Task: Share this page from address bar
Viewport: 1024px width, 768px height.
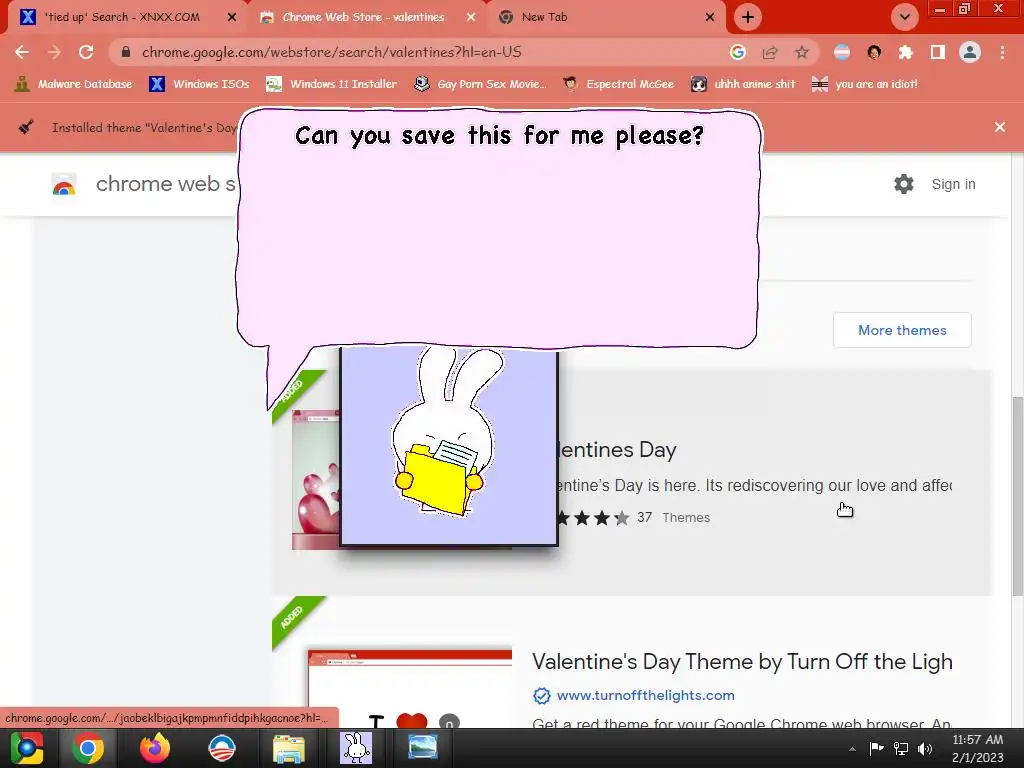Action: [x=770, y=52]
